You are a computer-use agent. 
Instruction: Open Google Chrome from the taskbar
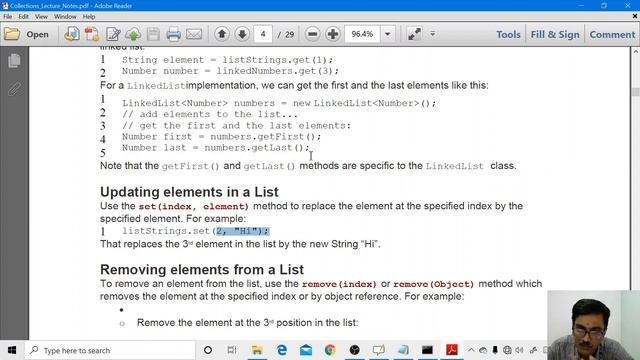(330, 350)
